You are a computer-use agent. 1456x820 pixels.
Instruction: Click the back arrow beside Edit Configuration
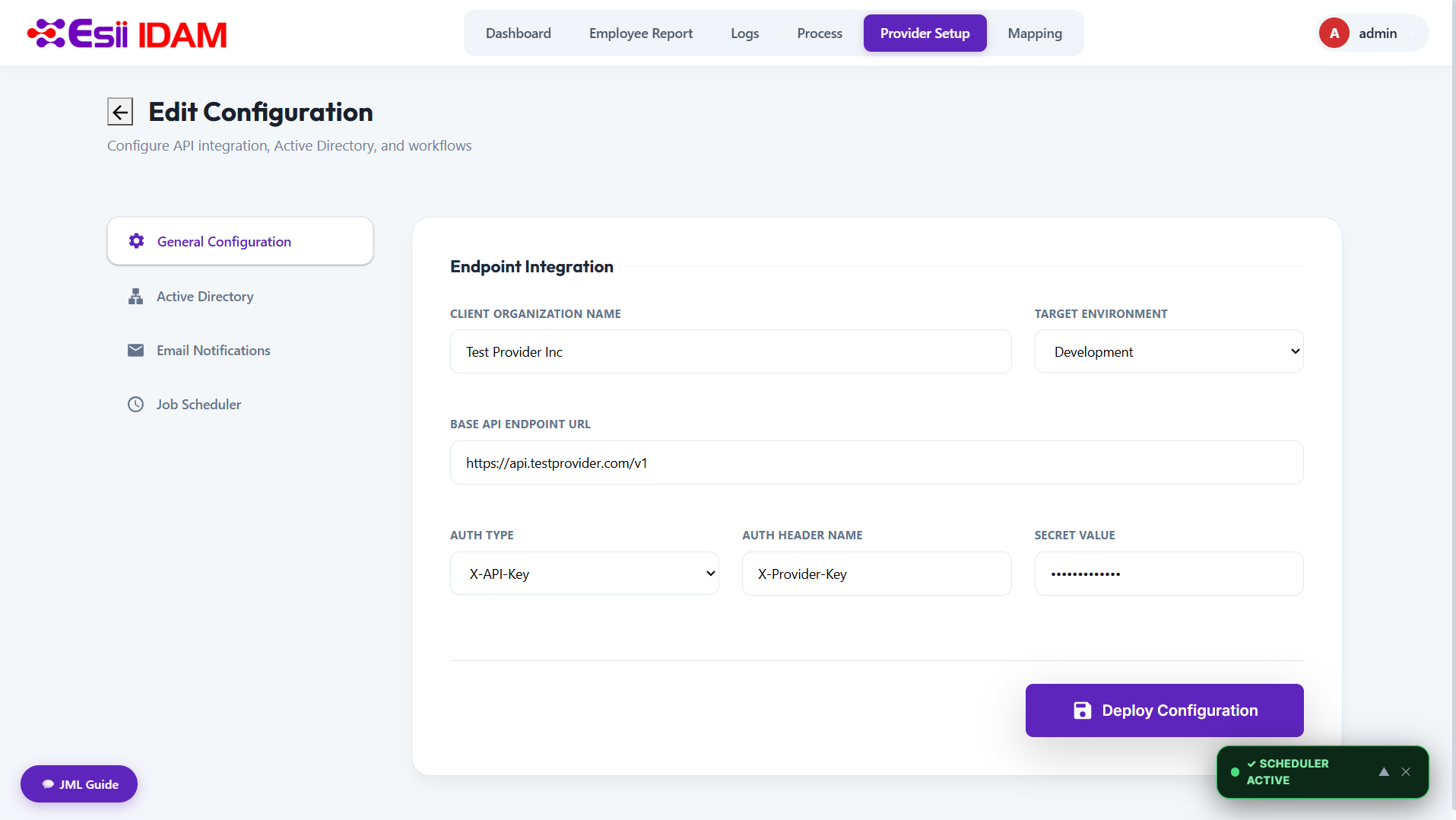120,112
